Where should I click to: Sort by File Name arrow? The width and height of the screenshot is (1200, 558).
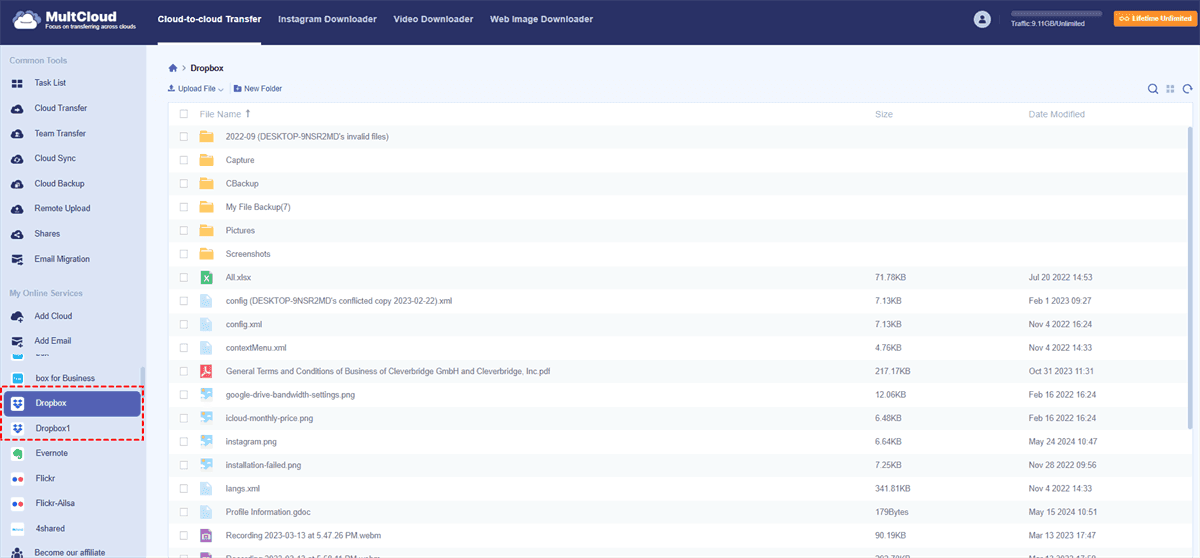click(x=248, y=114)
